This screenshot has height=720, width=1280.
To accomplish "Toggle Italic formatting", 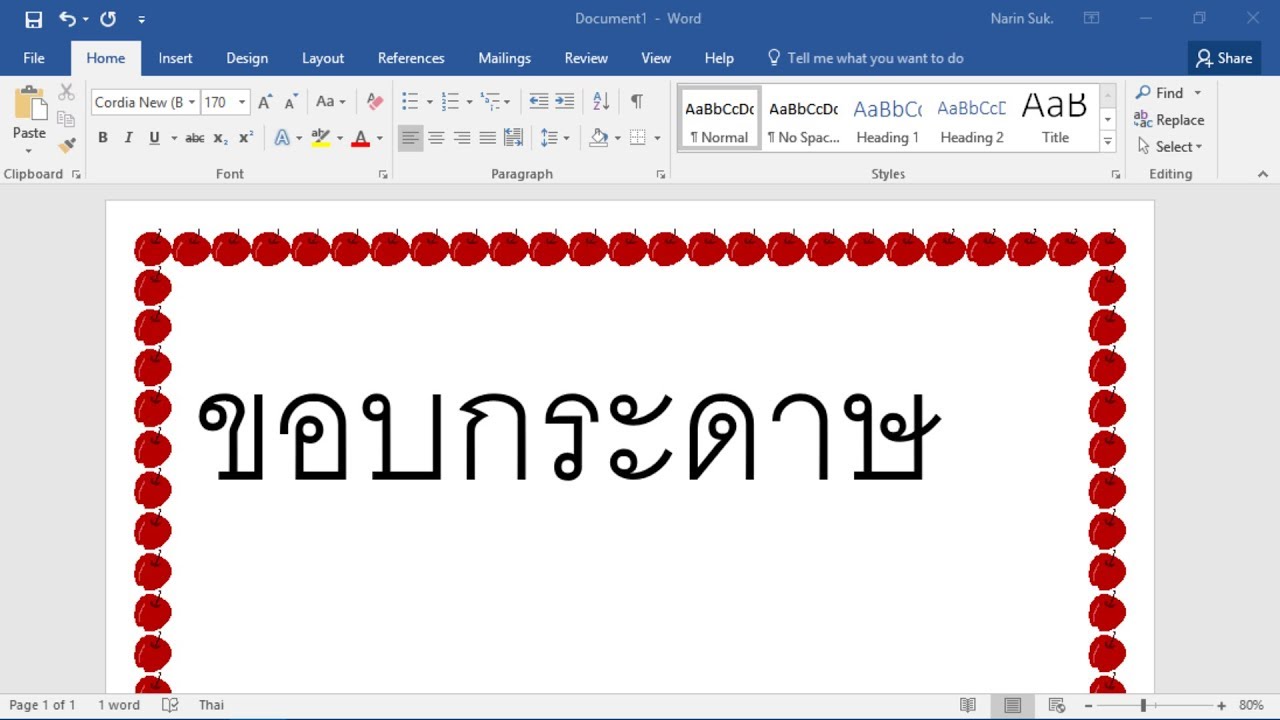I will point(128,138).
